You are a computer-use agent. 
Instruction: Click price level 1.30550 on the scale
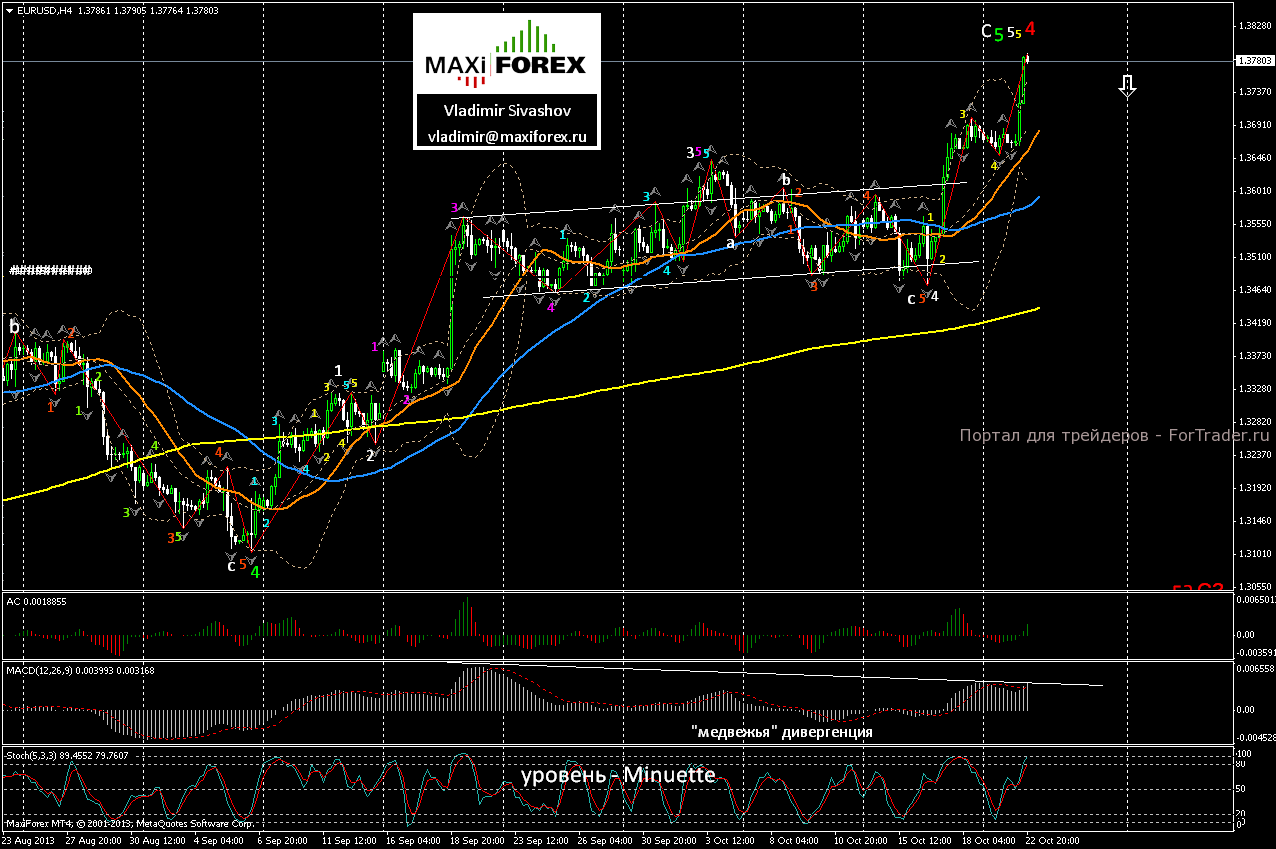(x=1254, y=586)
